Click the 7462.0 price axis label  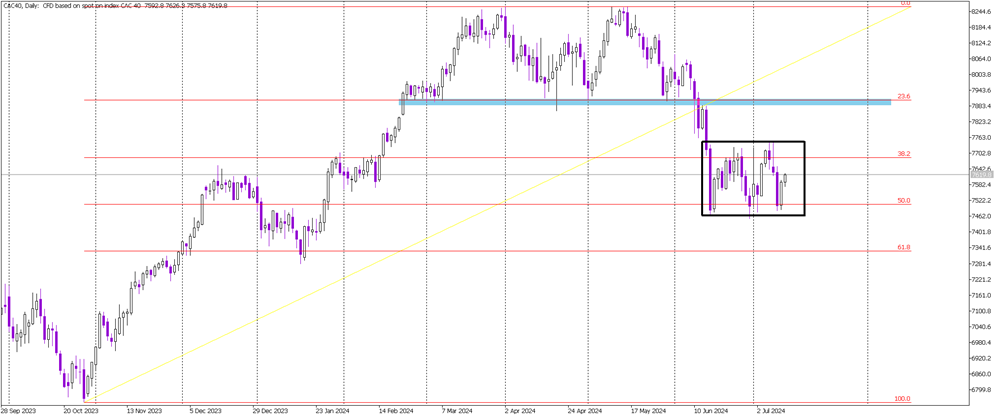[x=980, y=217]
